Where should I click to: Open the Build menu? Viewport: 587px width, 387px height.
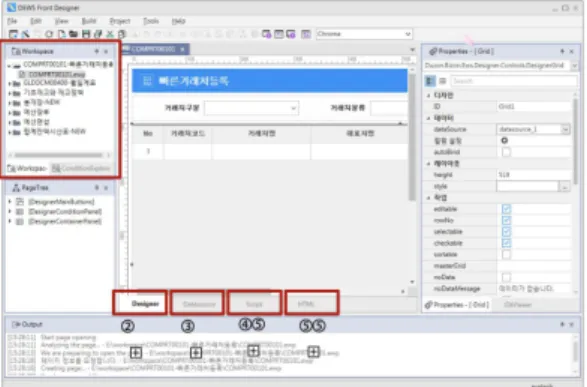[89, 21]
